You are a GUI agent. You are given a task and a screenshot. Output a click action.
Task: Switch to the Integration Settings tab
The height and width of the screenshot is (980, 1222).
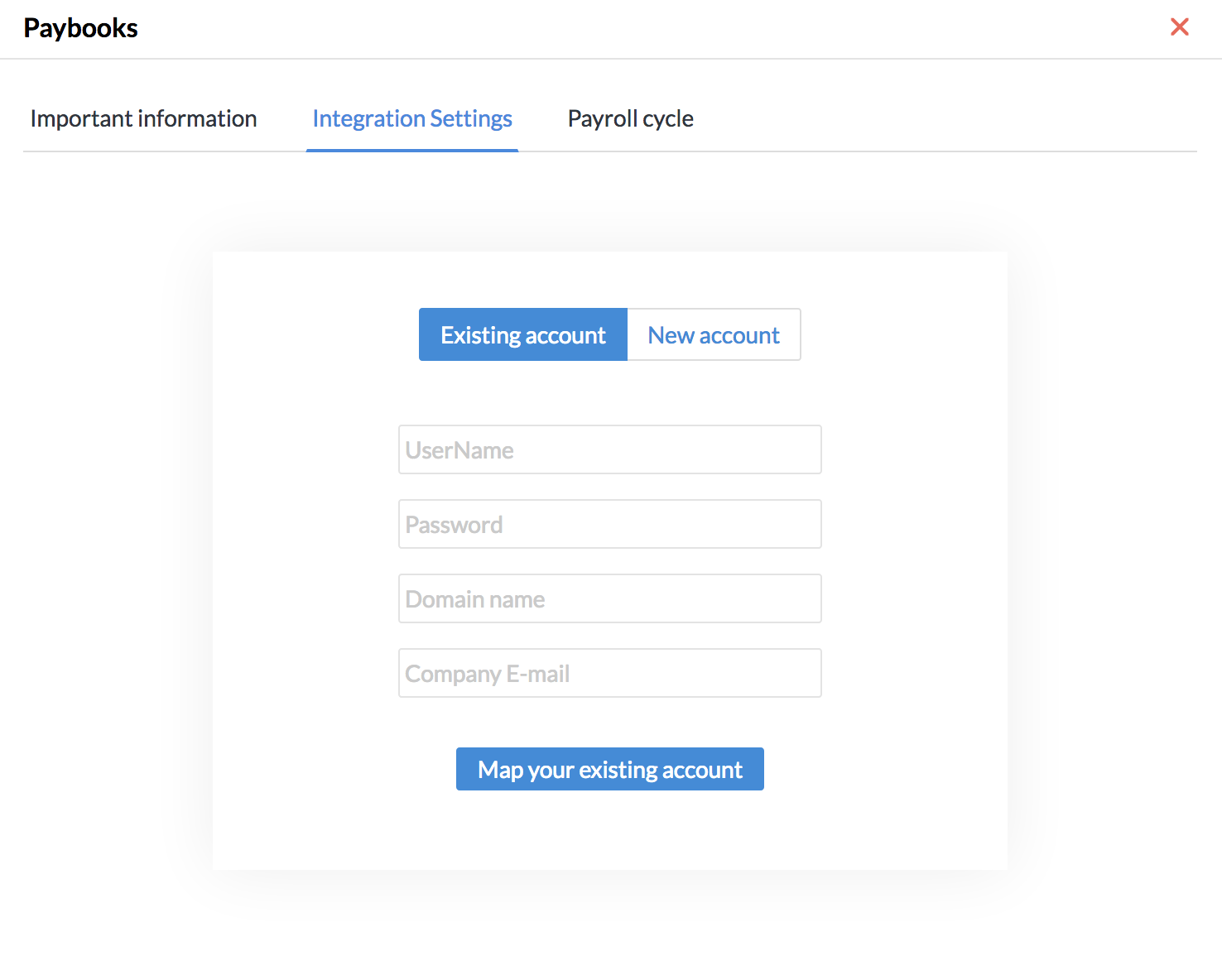[x=412, y=119]
